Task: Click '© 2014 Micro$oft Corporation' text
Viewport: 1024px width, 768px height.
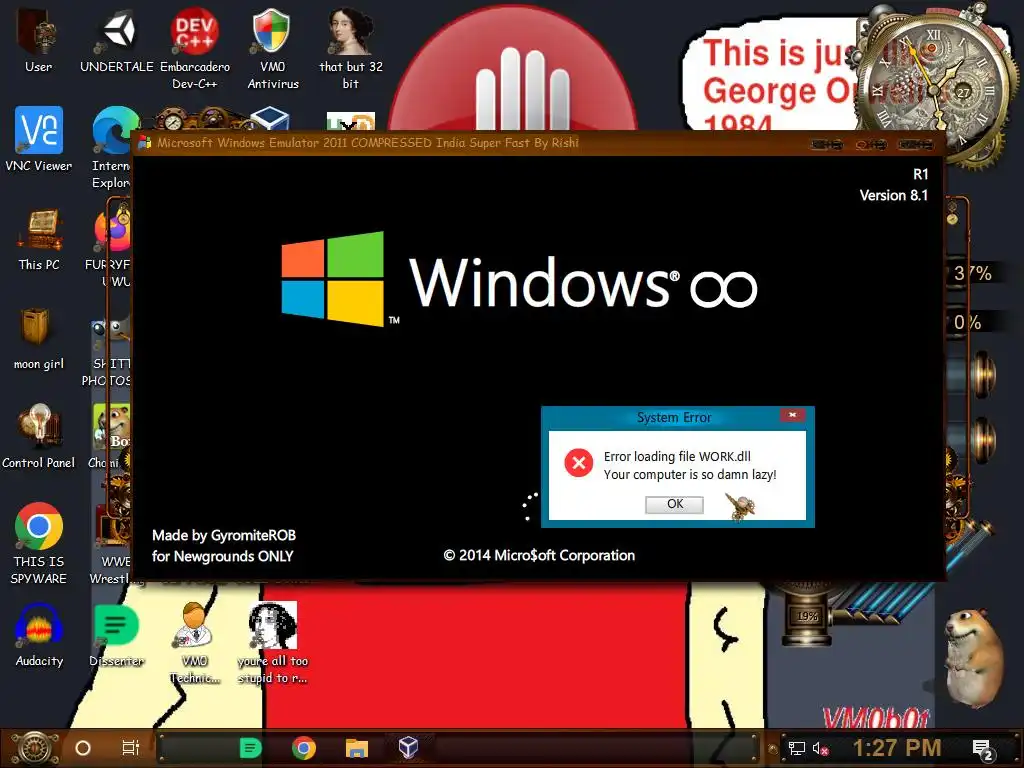Action: [x=539, y=556]
